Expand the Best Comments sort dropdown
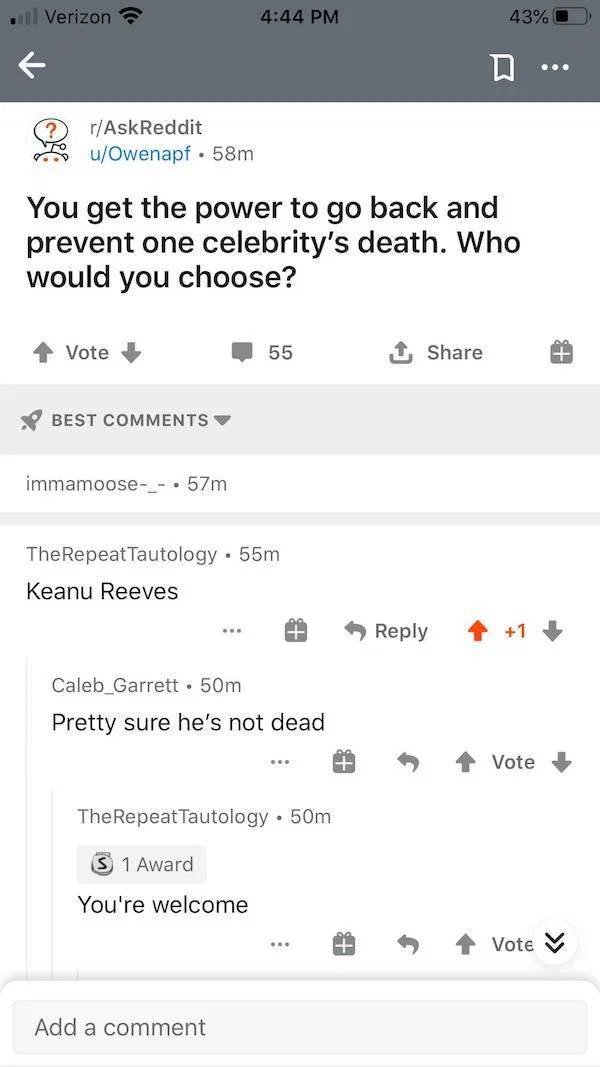This screenshot has height=1067, width=600. tap(127, 420)
